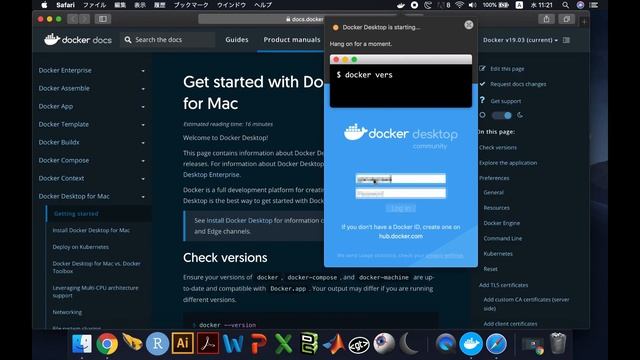The image size is (640, 360).
Task: Open Install Docker Desktop for Mac page
Action: (91, 230)
